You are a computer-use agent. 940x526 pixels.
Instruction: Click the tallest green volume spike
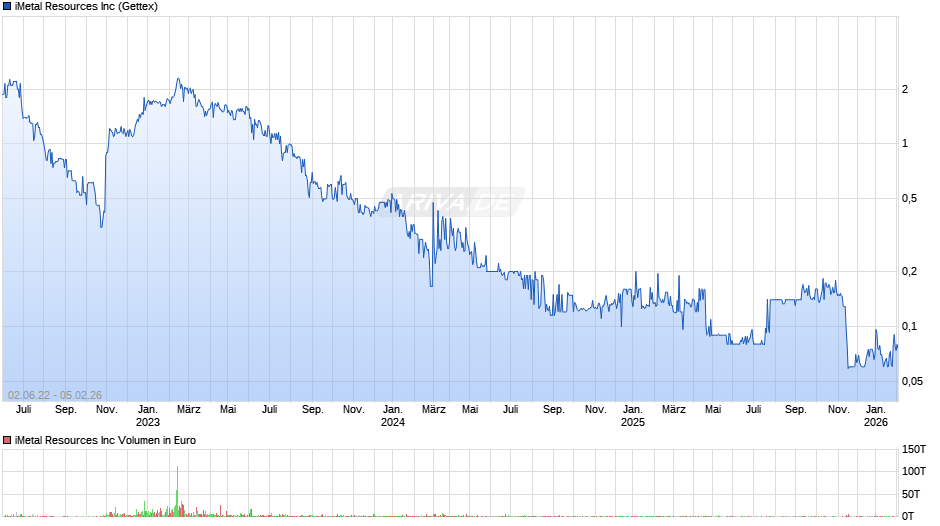click(177, 489)
